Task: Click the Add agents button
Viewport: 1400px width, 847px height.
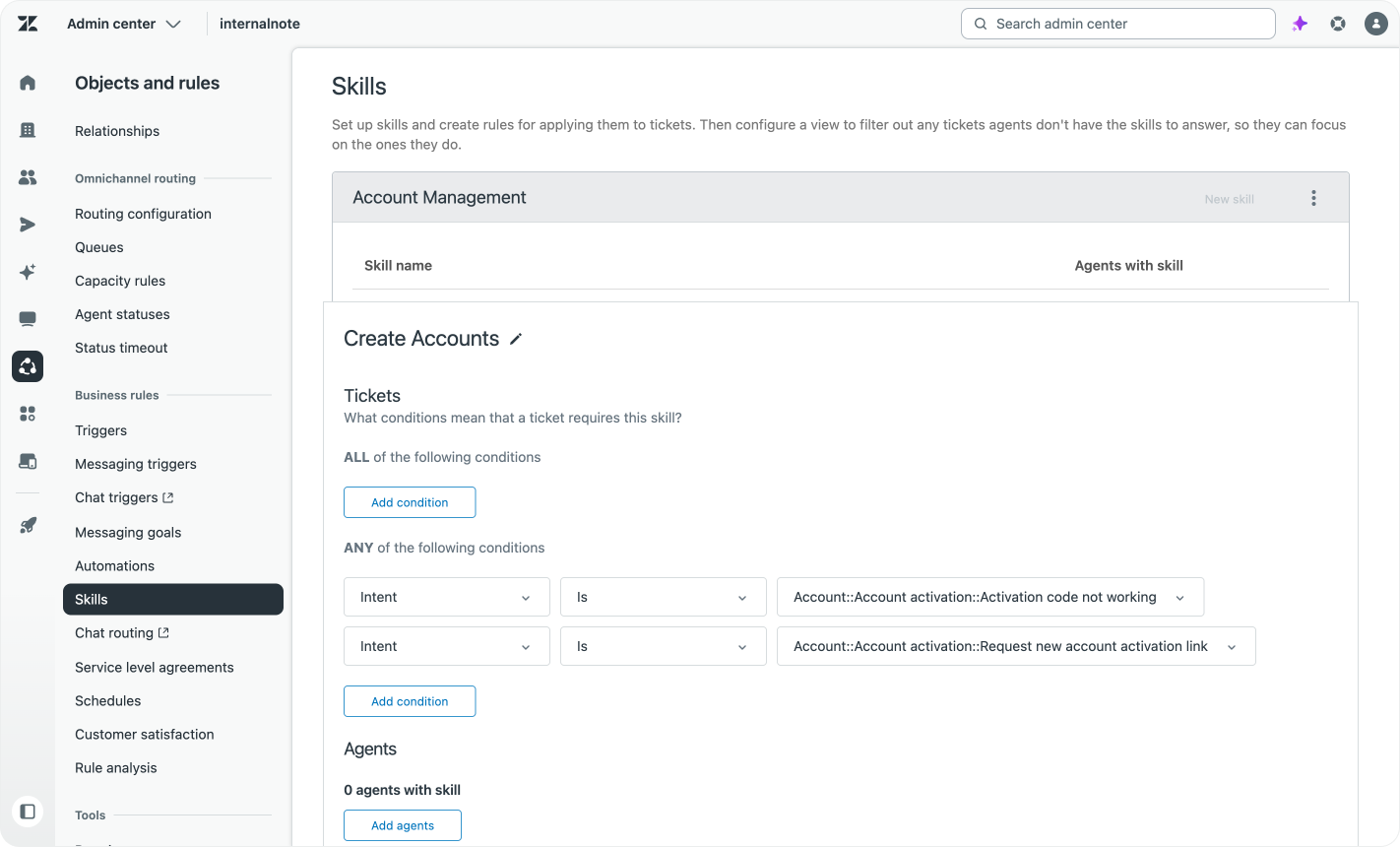Action: pyautogui.click(x=402, y=825)
